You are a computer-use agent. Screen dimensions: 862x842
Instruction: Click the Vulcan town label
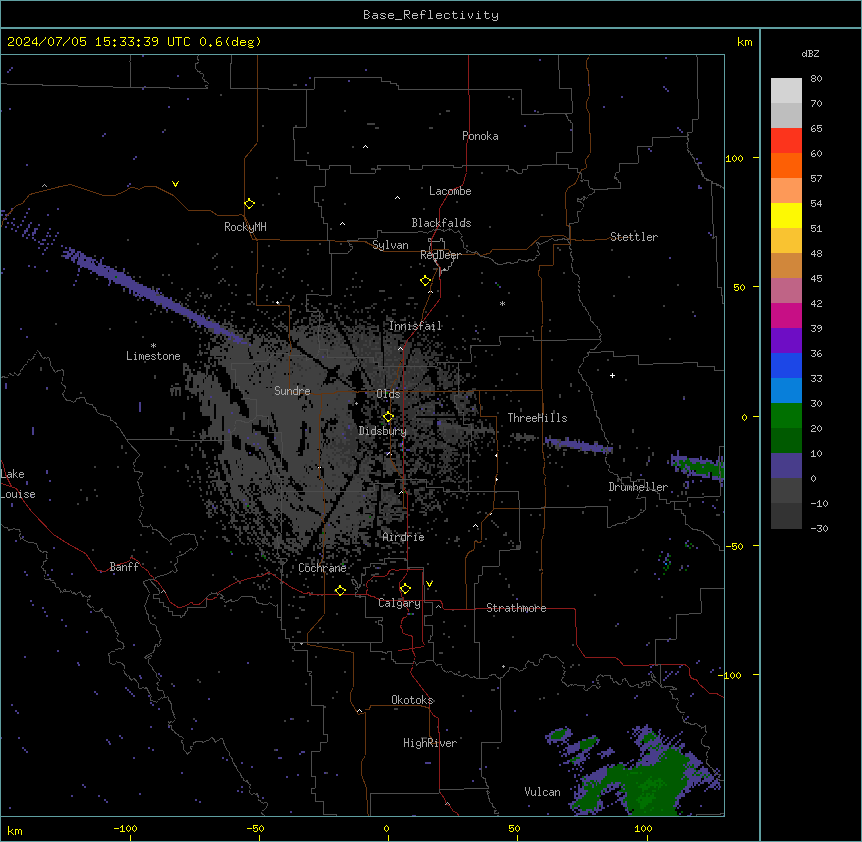tap(542, 792)
